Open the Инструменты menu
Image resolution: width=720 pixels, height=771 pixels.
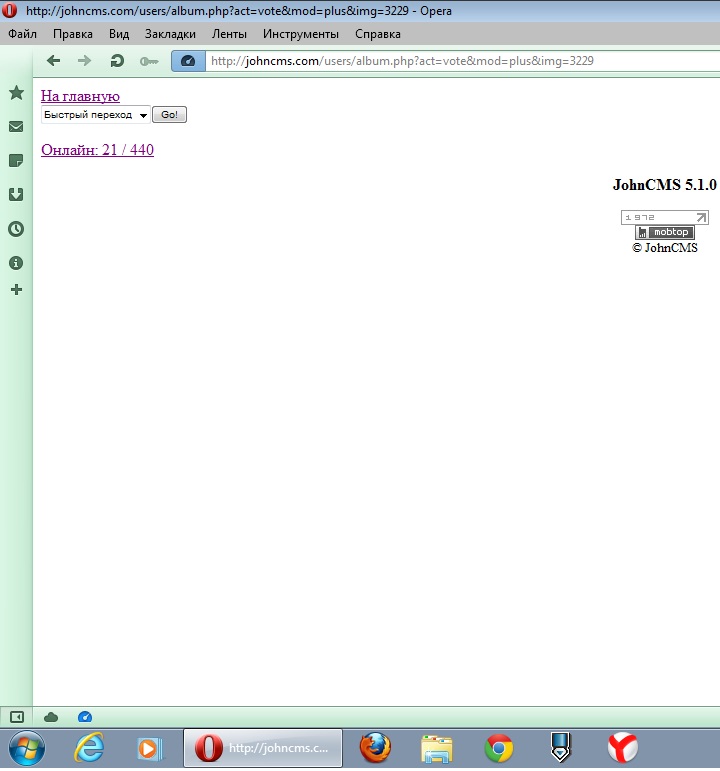point(300,34)
